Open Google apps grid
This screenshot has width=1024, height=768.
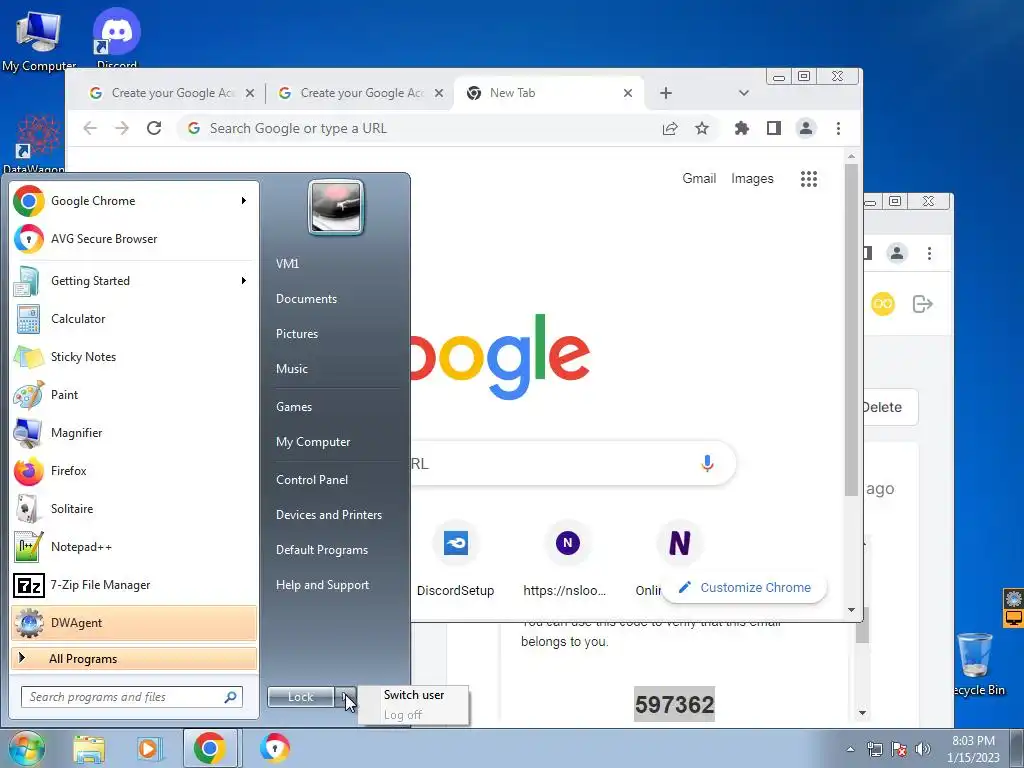(808, 179)
